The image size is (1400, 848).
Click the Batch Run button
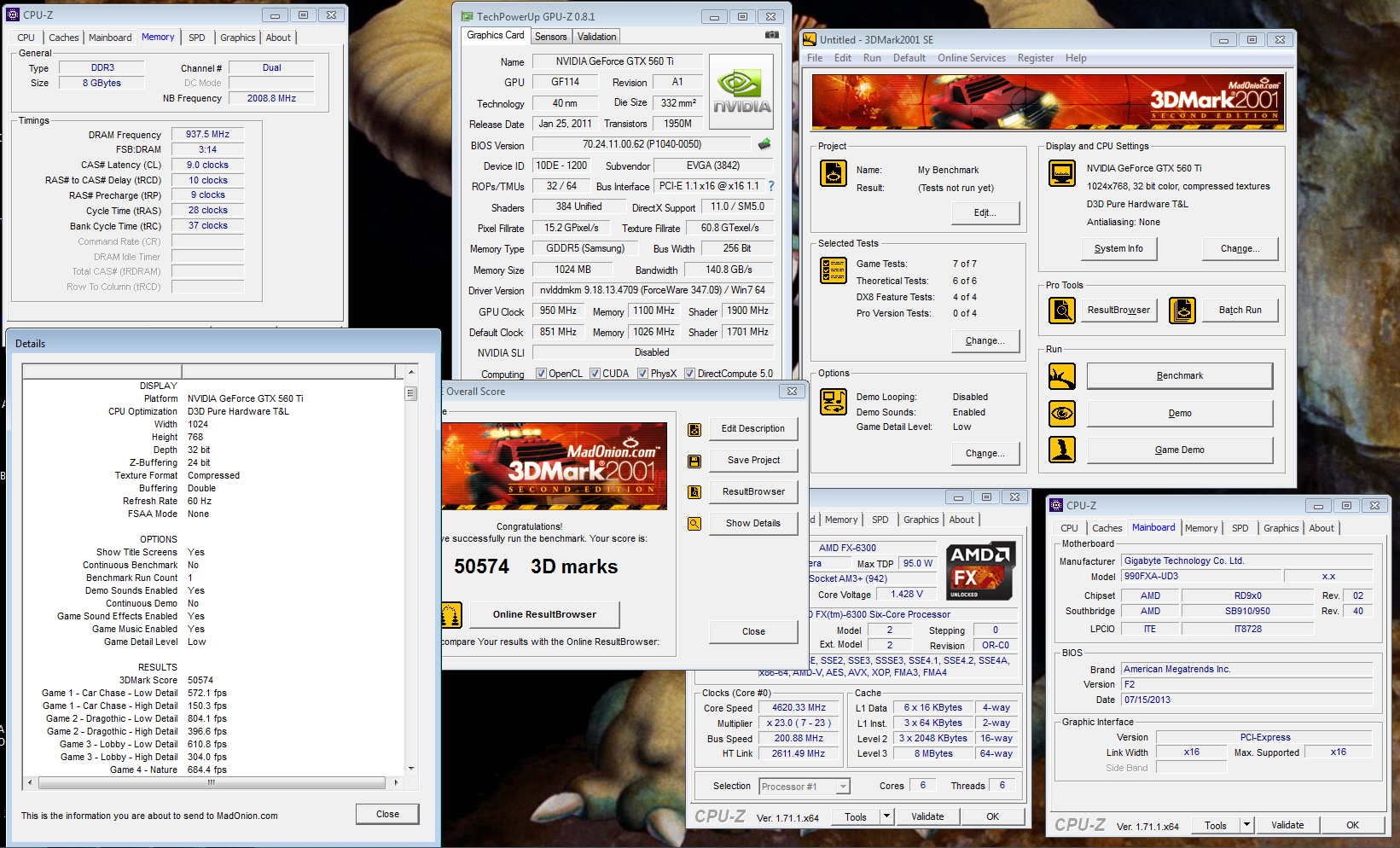coord(1240,311)
